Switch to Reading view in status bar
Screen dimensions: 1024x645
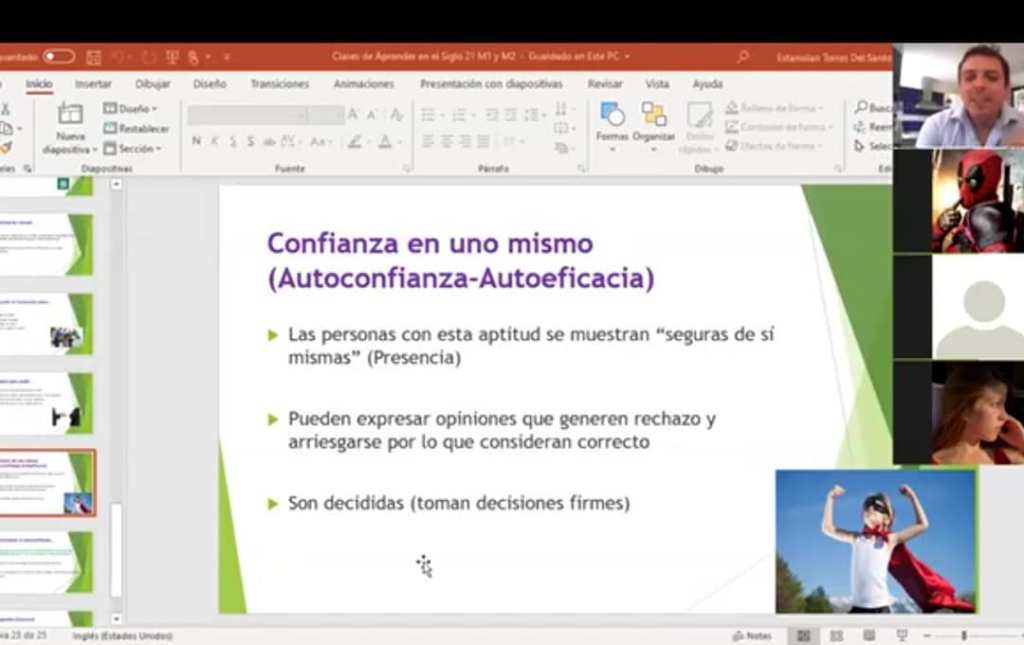pyautogui.click(x=868, y=635)
